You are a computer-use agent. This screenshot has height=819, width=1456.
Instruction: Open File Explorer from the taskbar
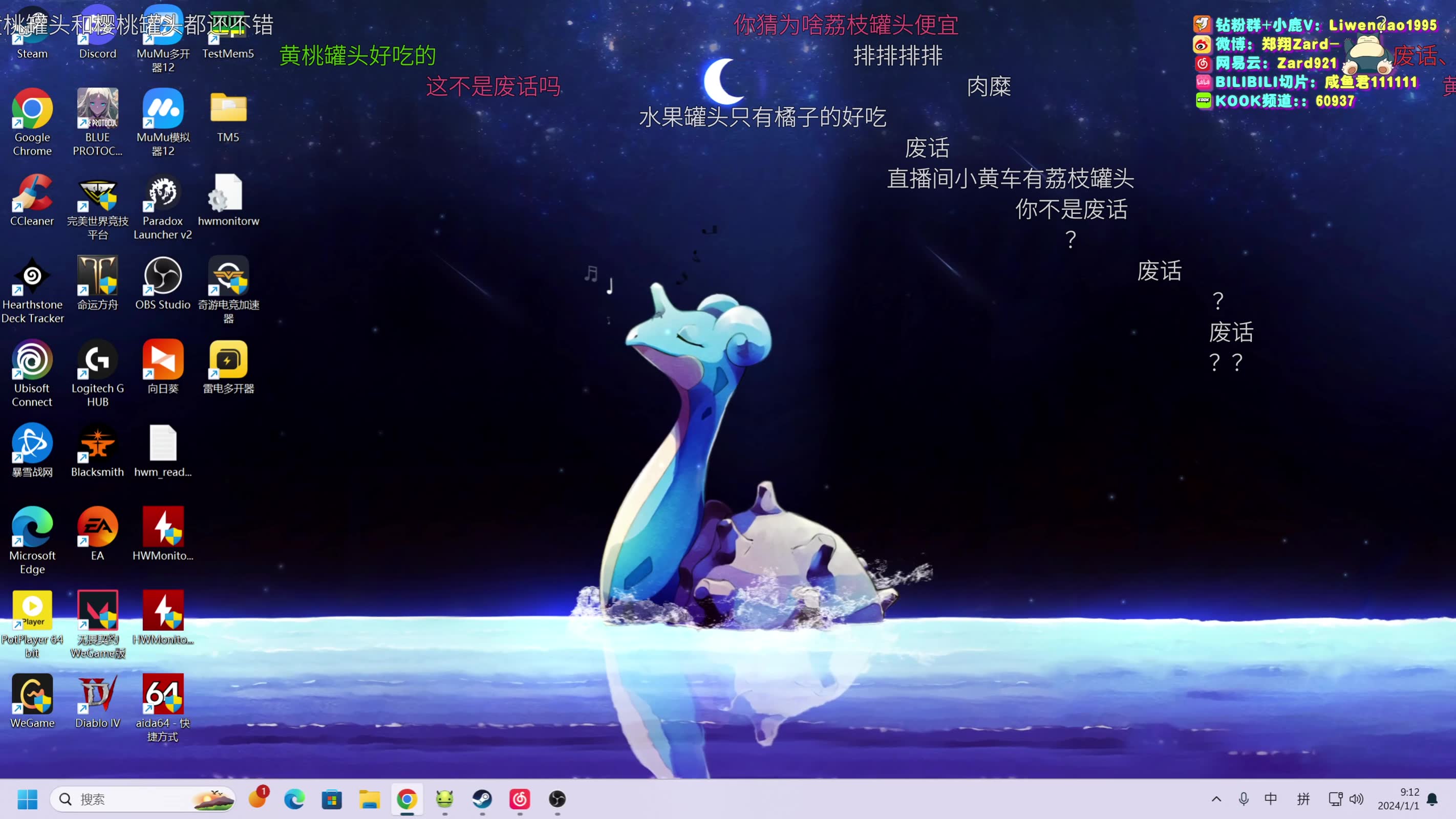tap(369, 799)
